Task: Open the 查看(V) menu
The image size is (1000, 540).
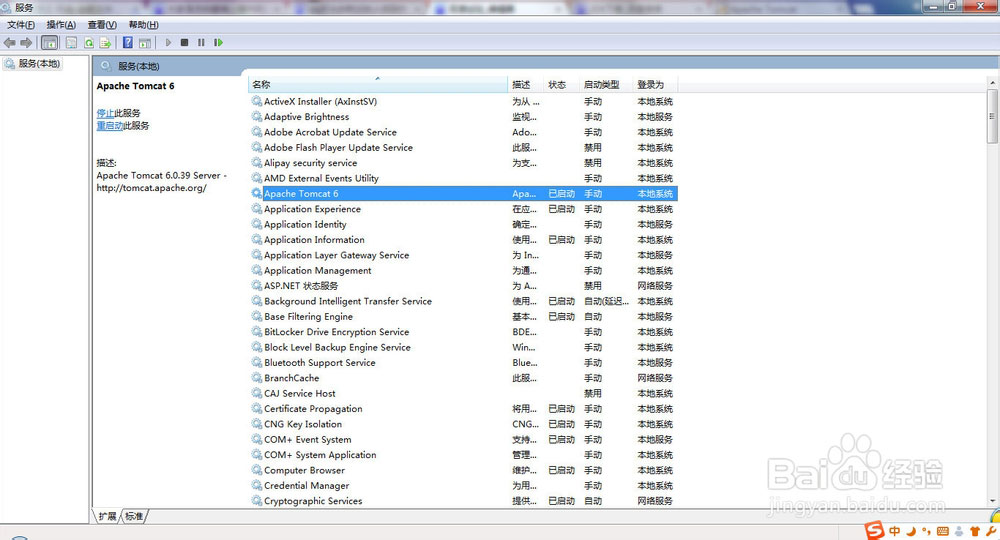Action: (x=102, y=25)
